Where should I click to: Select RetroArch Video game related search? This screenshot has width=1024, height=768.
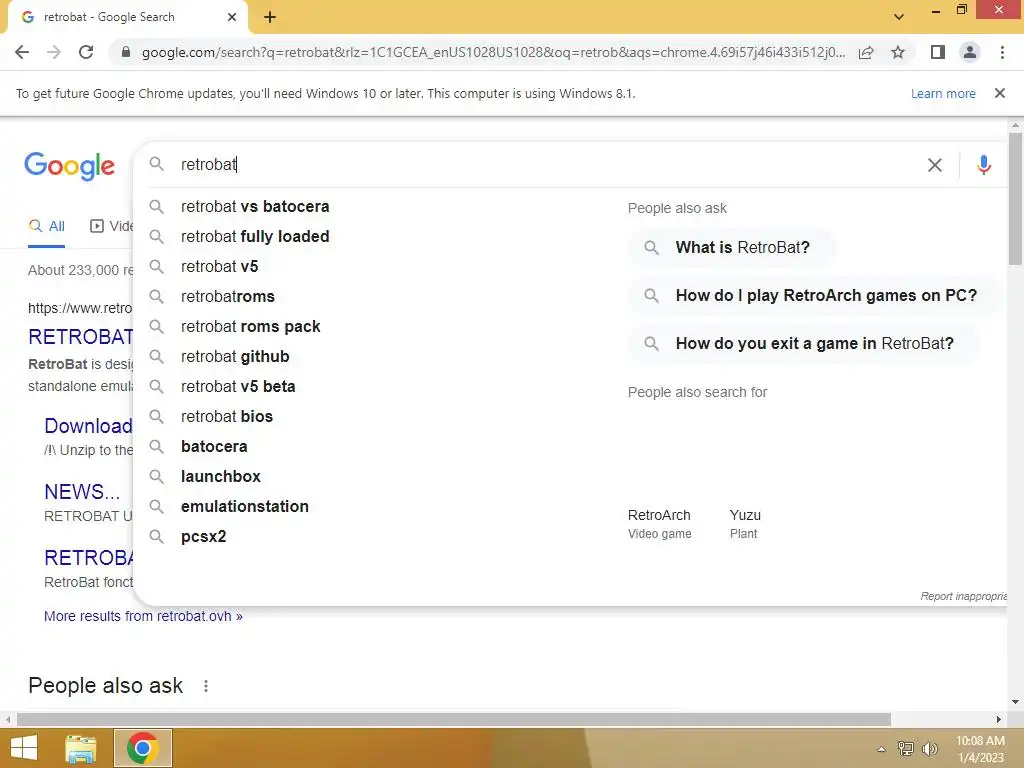[659, 524]
